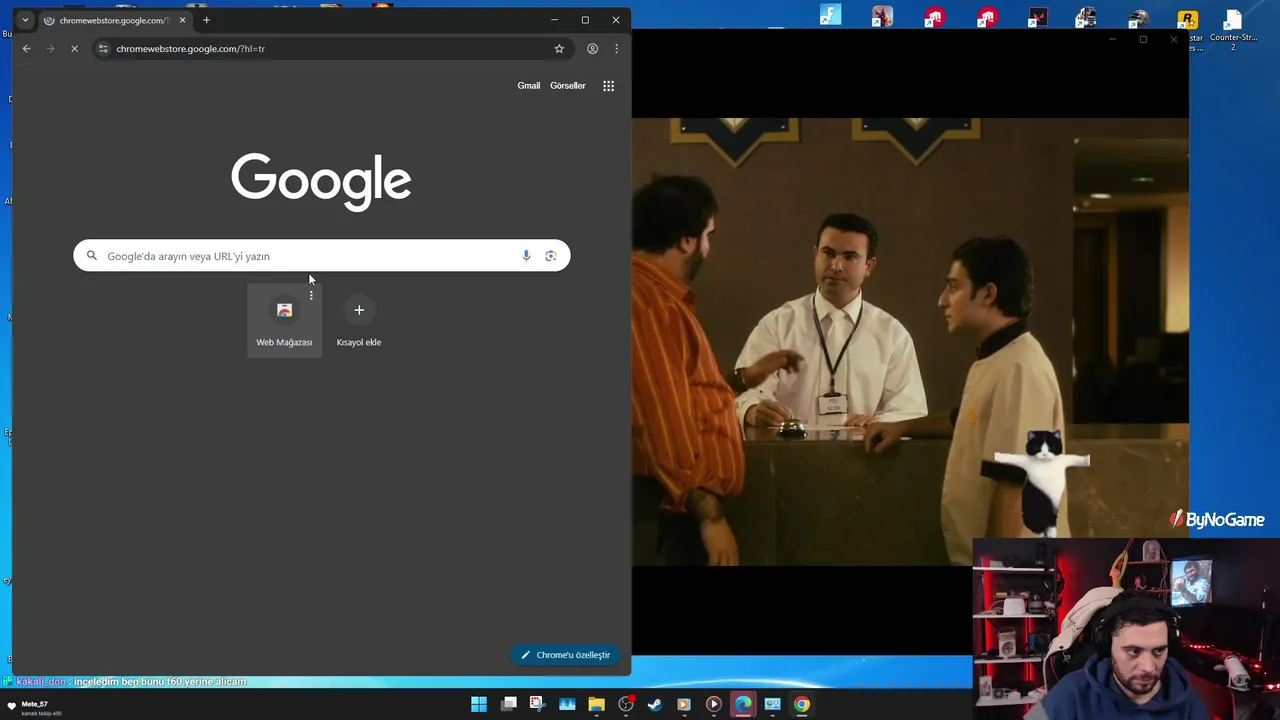Open Chrome's tab search dropdown arrow
This screenshot has height=720, width=1280.
(x=25, y=20)
